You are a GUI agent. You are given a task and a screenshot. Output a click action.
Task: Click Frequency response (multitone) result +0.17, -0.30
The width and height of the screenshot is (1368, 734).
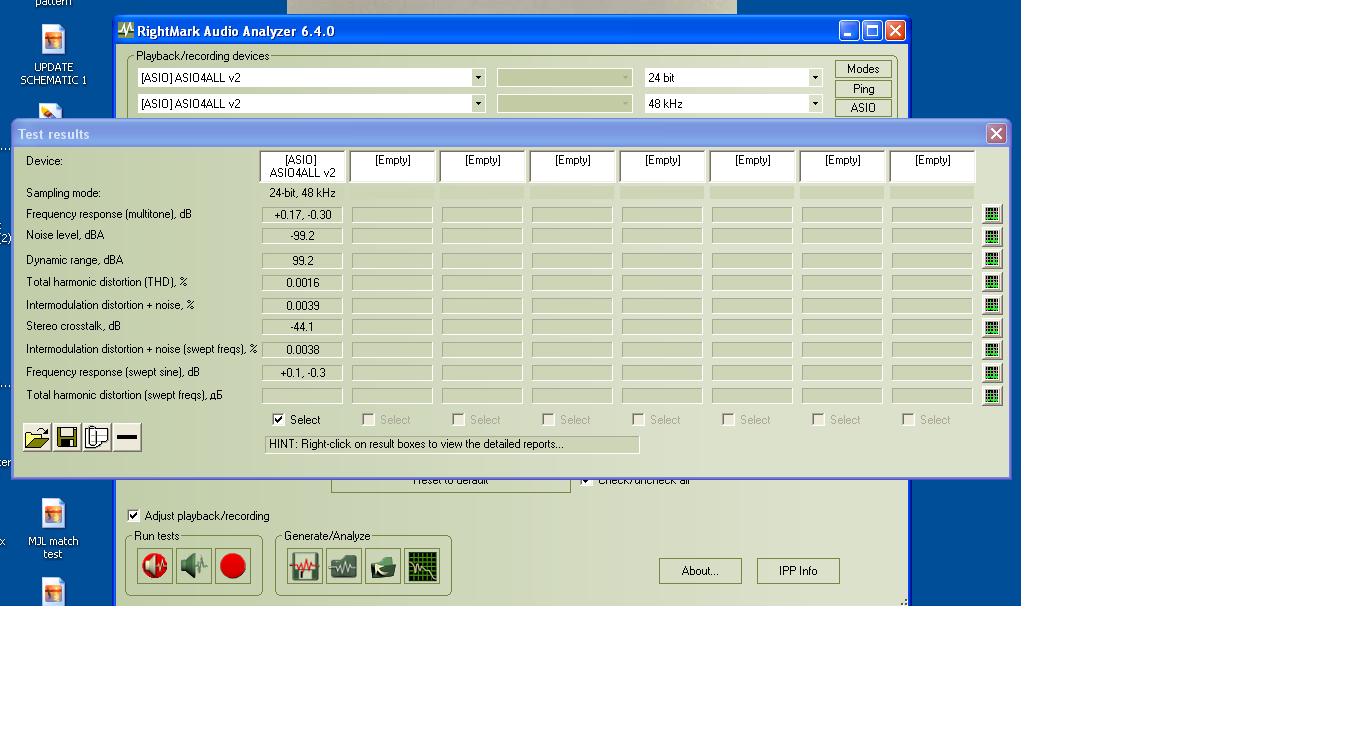click(302, 215)
